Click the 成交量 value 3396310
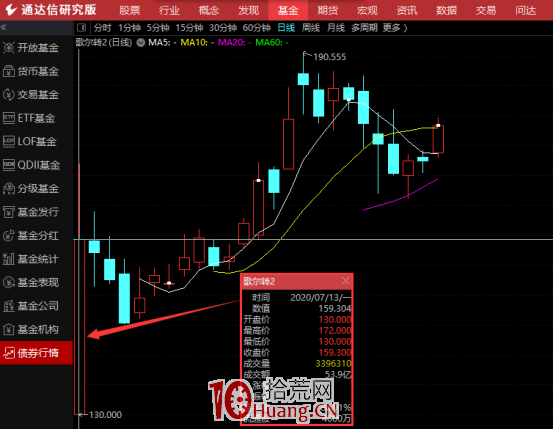The image size is (554, 430). [333, 363]
